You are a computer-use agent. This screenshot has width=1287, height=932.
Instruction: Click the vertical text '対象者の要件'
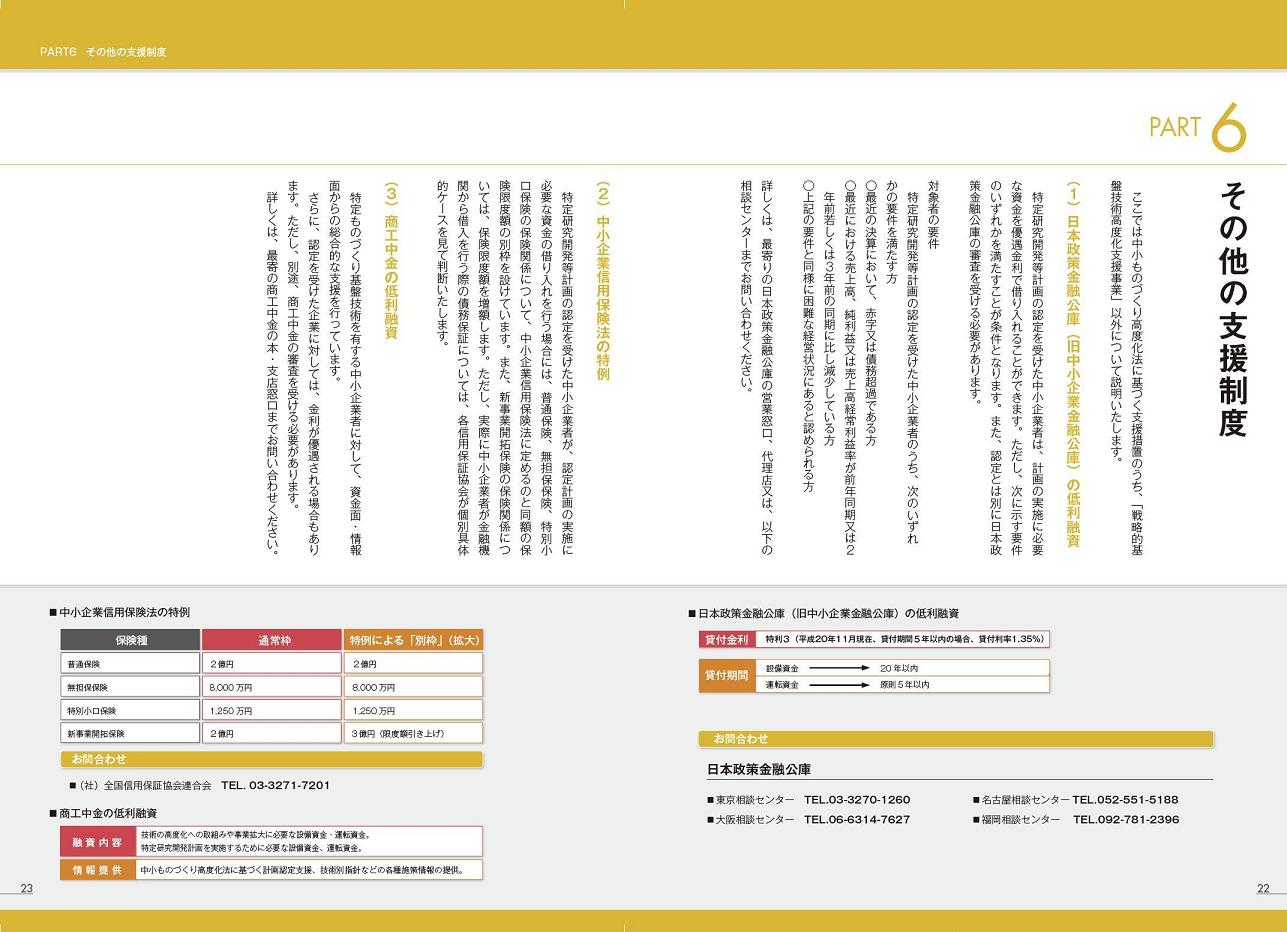933,215
